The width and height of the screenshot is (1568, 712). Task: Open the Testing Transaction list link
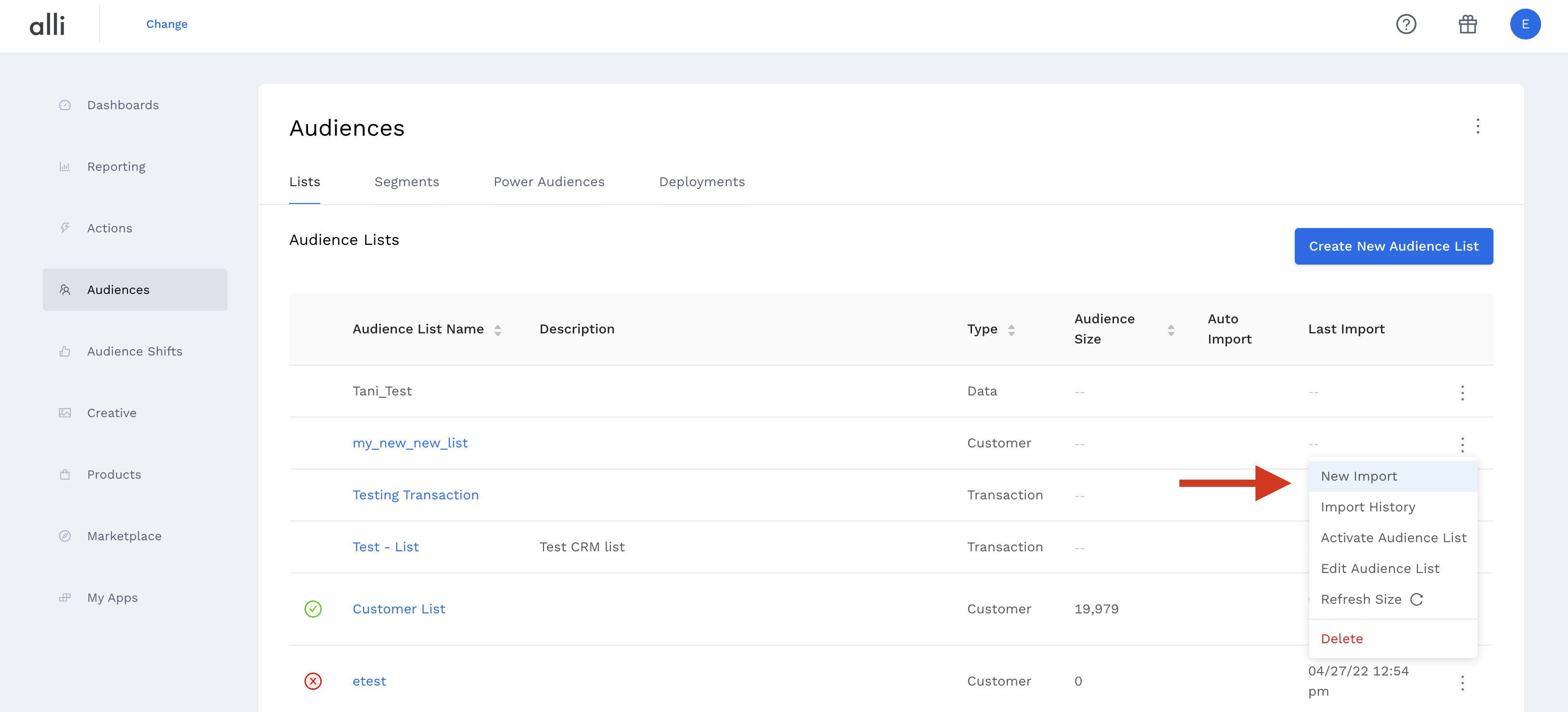point(415,495)
